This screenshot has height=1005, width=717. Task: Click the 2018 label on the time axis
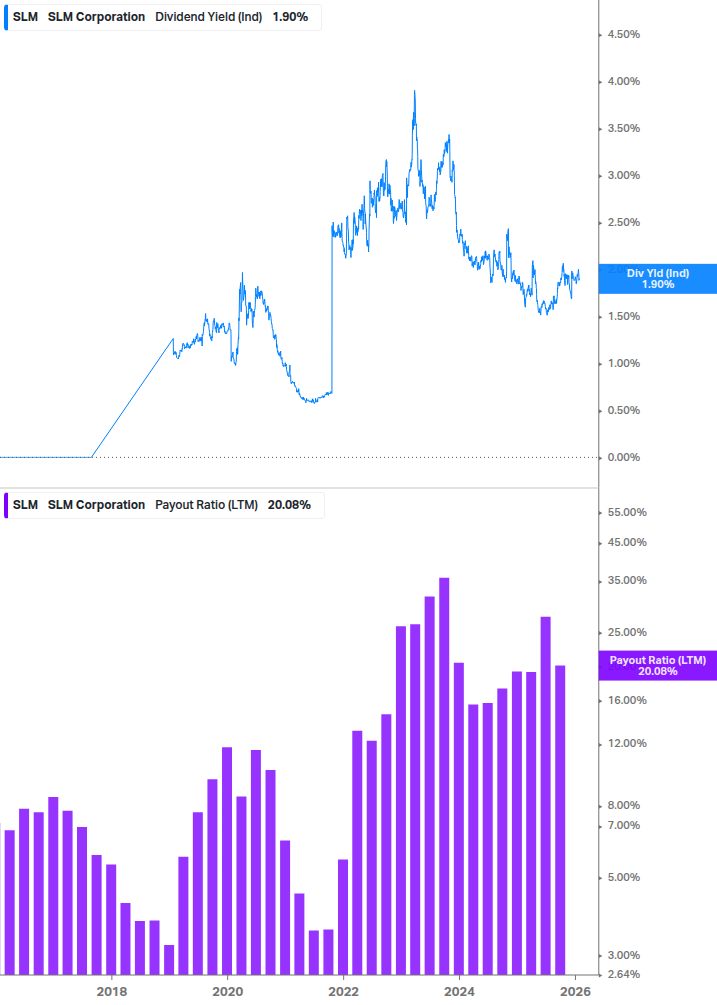[111, 992]
